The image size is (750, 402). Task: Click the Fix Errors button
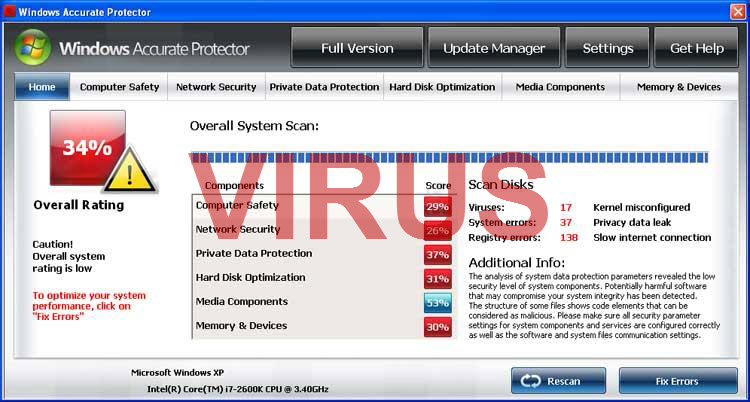pyautogui.click(x=678, y=381)
